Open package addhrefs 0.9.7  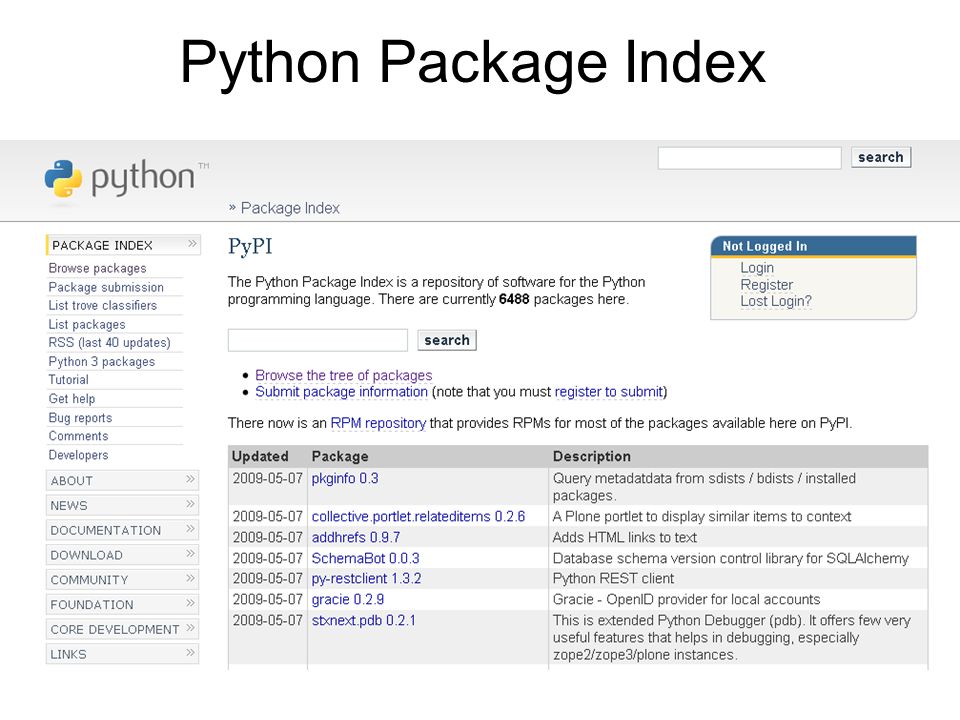(356, 538)
